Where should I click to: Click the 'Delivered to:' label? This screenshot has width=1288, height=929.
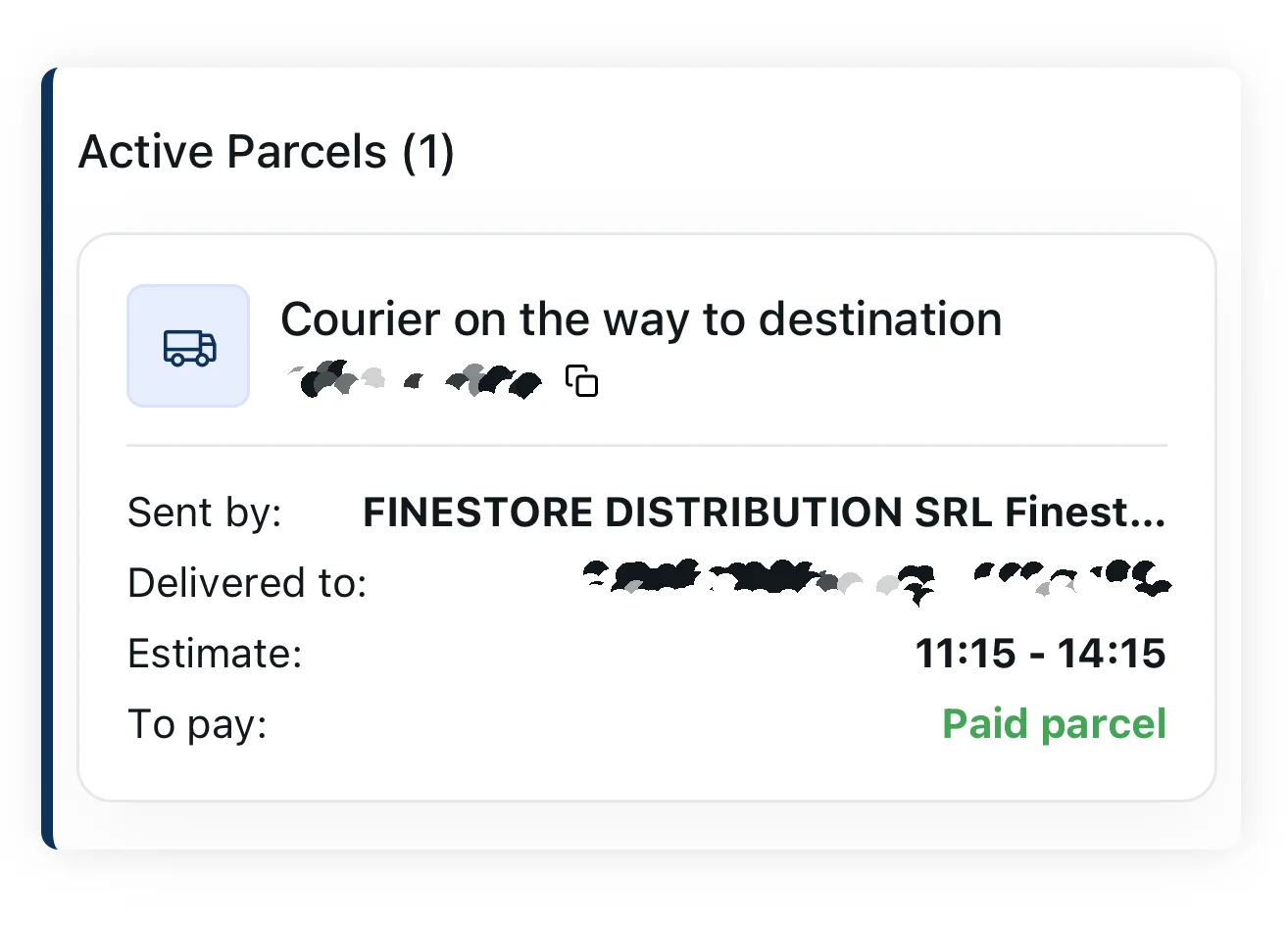coord(247,583)
